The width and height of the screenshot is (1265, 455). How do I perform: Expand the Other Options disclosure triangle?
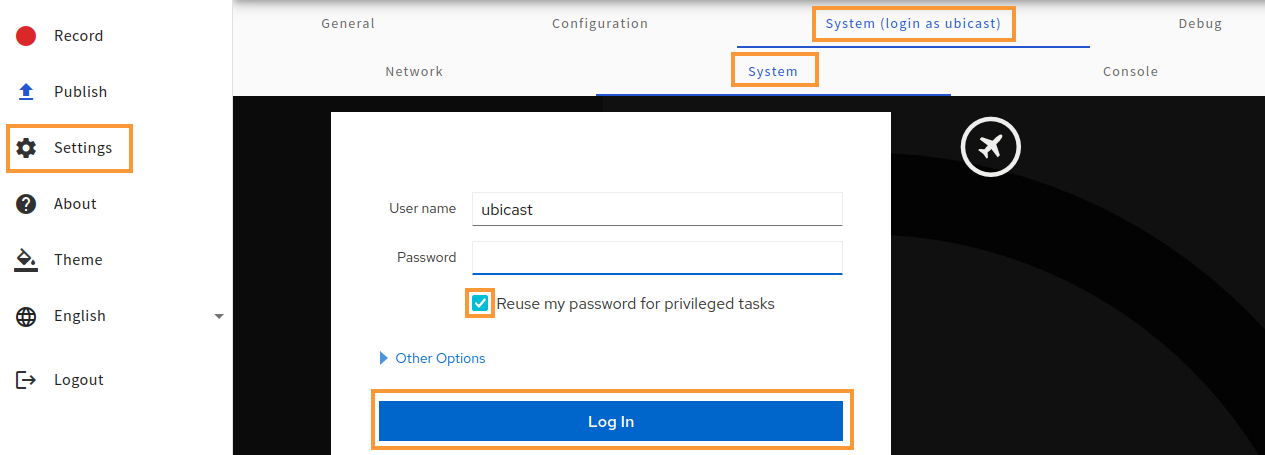(x=383, y=358)
